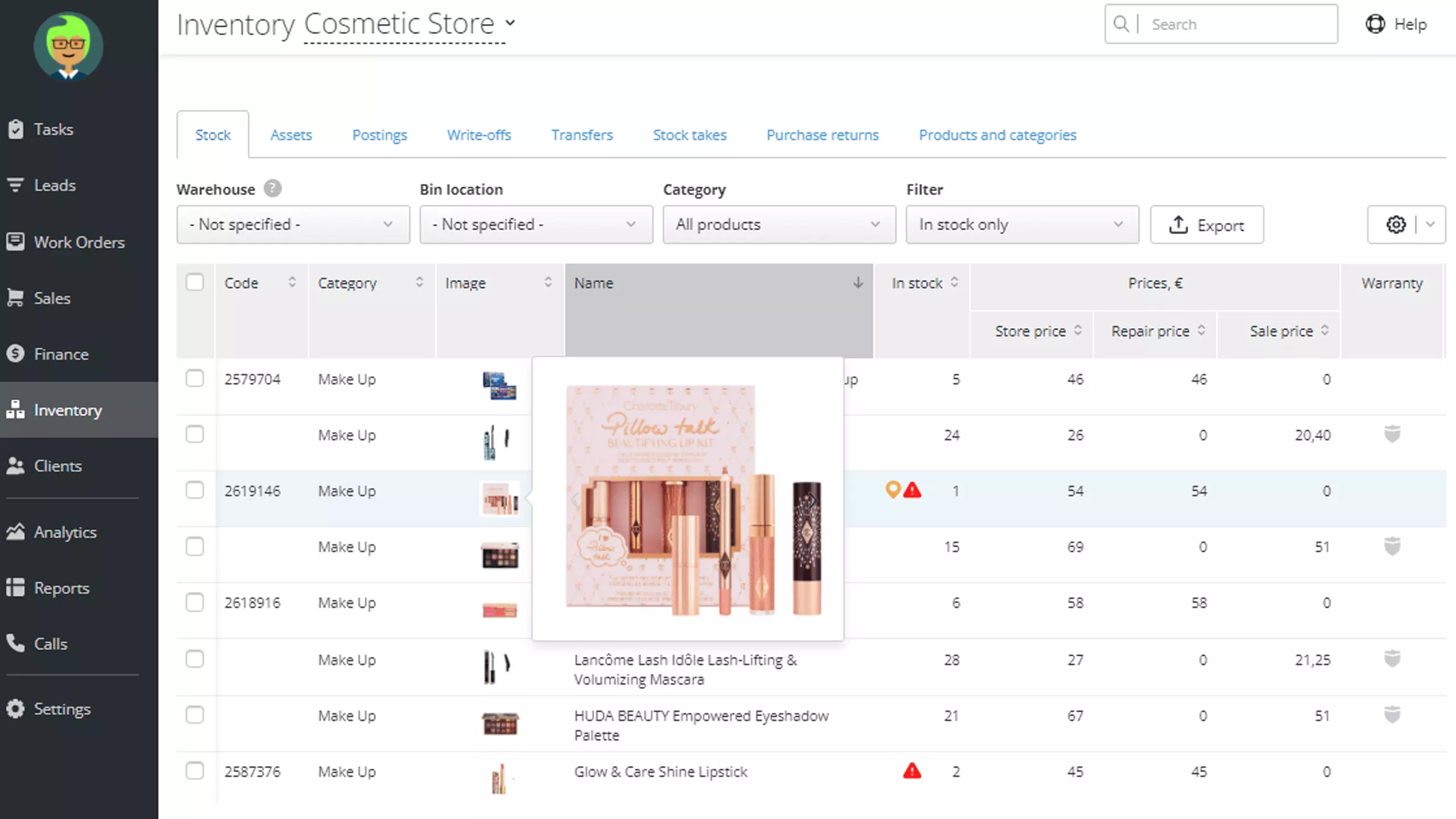Click the orange location pin icon

coord(893,490)
